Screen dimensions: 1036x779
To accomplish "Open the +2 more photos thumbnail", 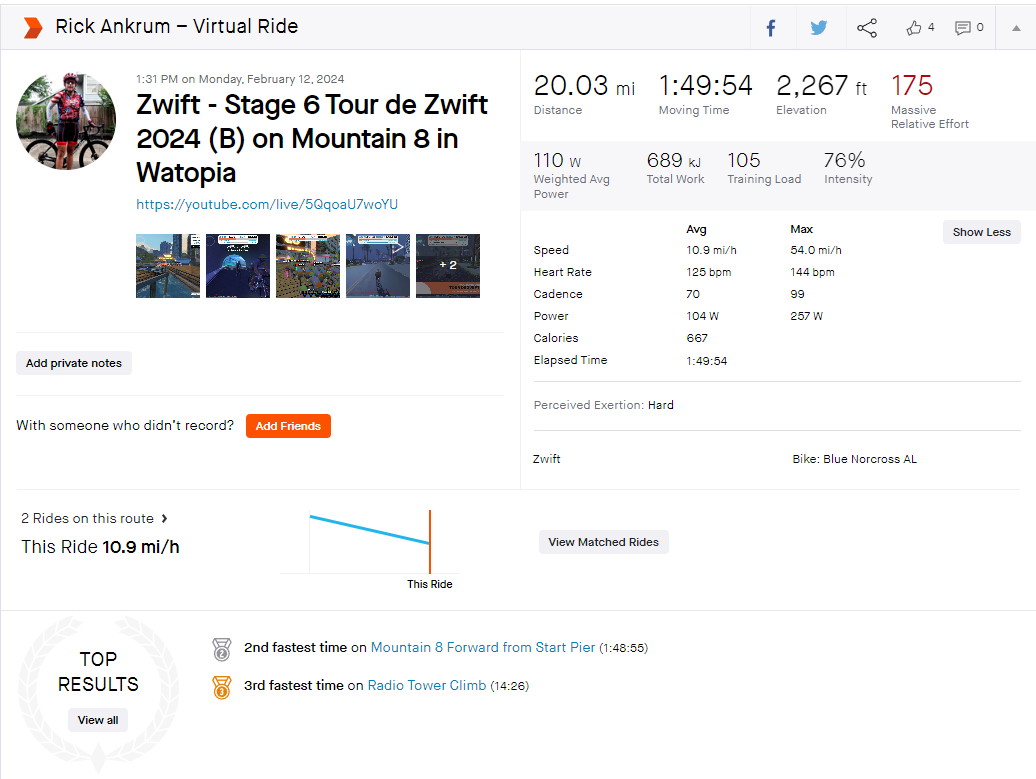I will [x=448, y=266].
